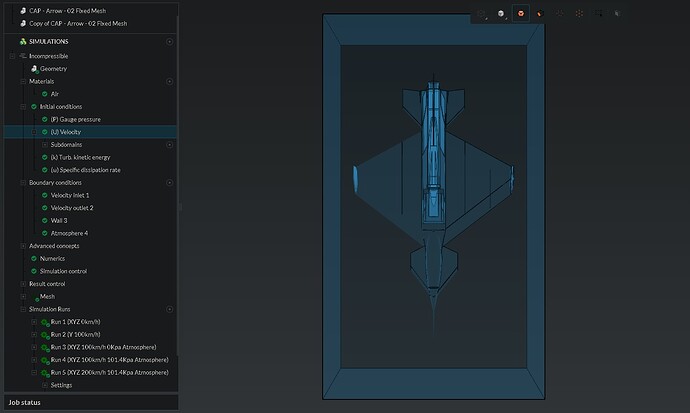Open the view orientation cube dropdown in viewer toolbar
Screen dimensions: 690x413
point(482,14)
